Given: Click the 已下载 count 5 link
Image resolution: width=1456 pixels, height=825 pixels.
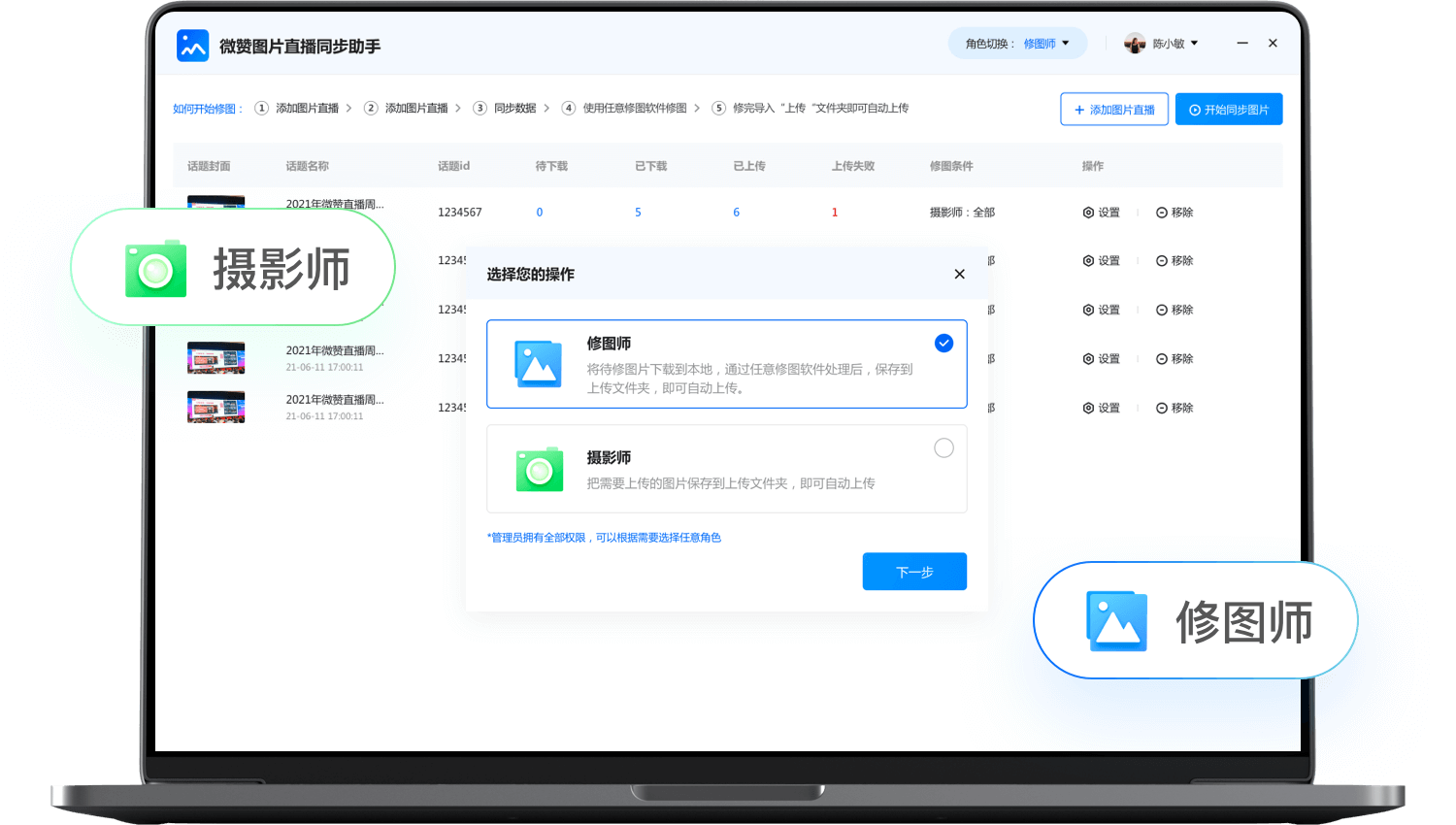Looking at the screenshot, I should tap(638, 213).
